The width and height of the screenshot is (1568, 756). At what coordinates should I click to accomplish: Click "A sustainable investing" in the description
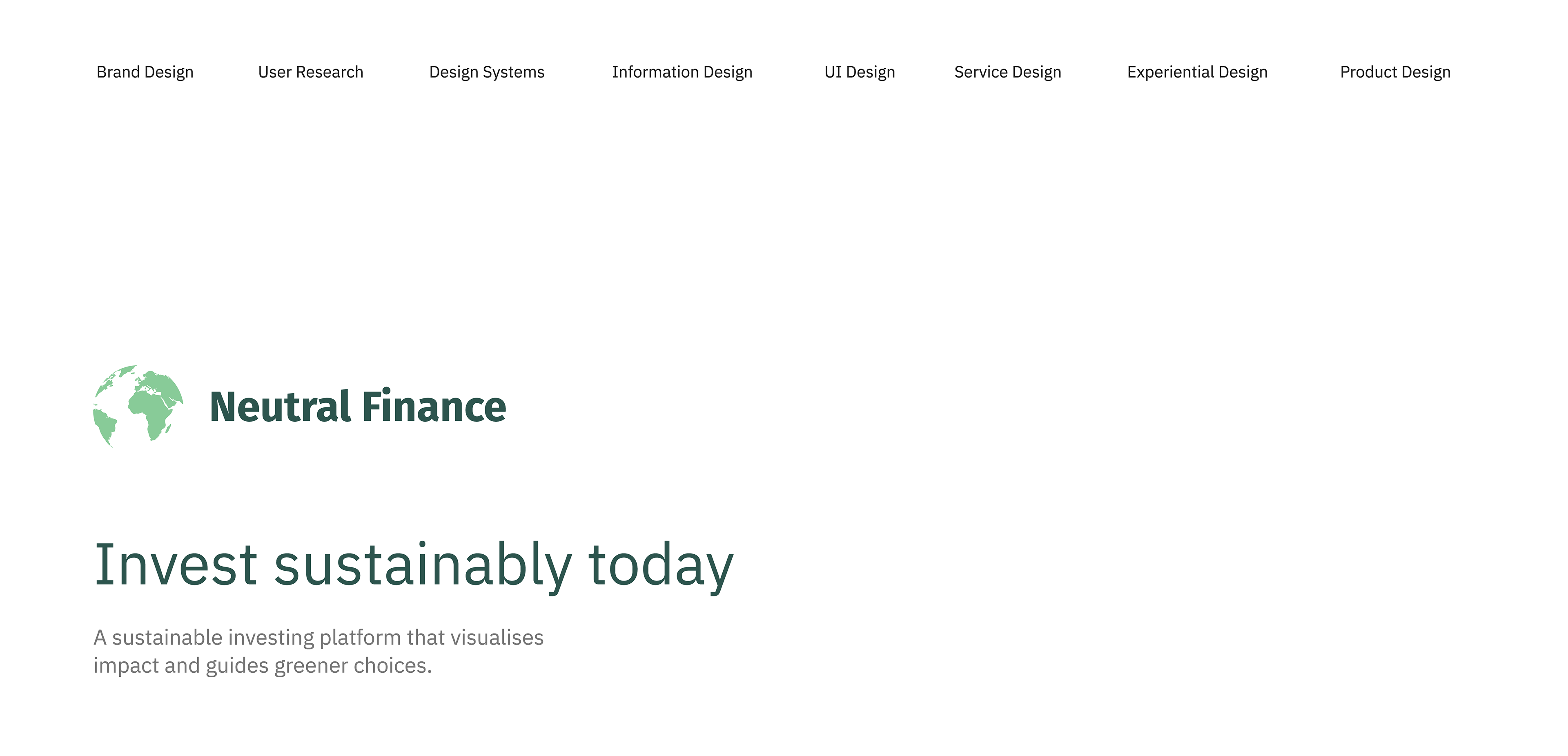coord(204,637)
